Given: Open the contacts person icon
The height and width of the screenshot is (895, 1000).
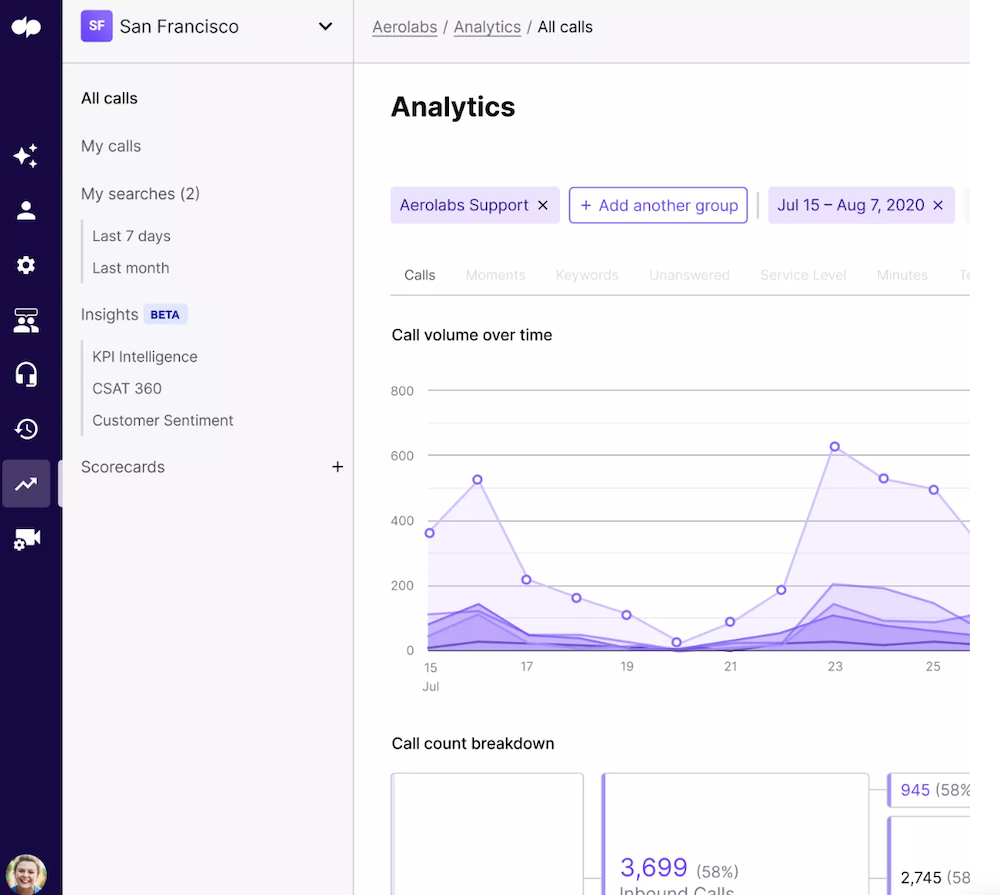Looking at the screenshot, I should [26, 211].
